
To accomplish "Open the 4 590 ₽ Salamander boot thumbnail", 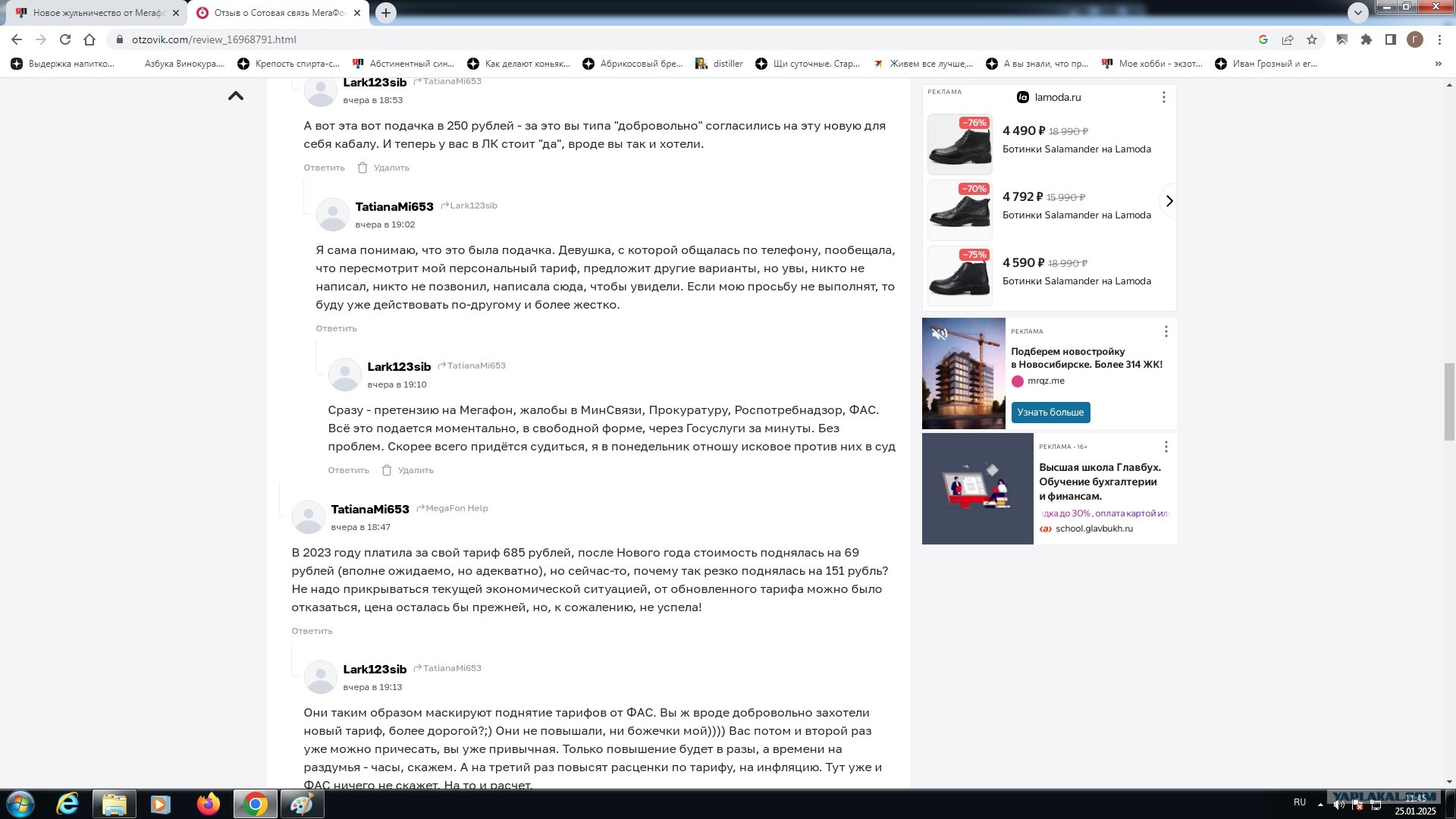I will (x=960, y=276).
